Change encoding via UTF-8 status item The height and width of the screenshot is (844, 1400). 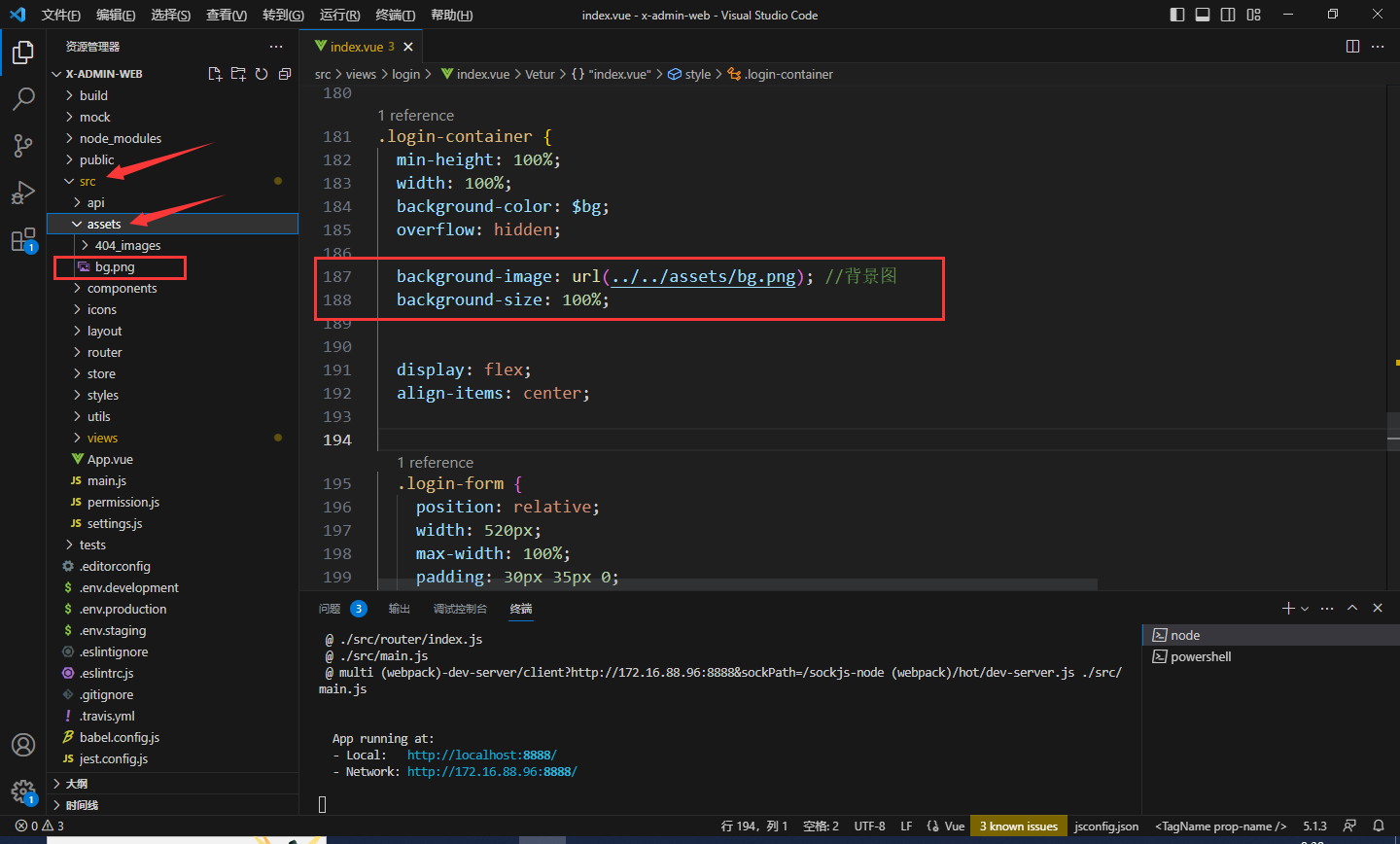[869, 826]
